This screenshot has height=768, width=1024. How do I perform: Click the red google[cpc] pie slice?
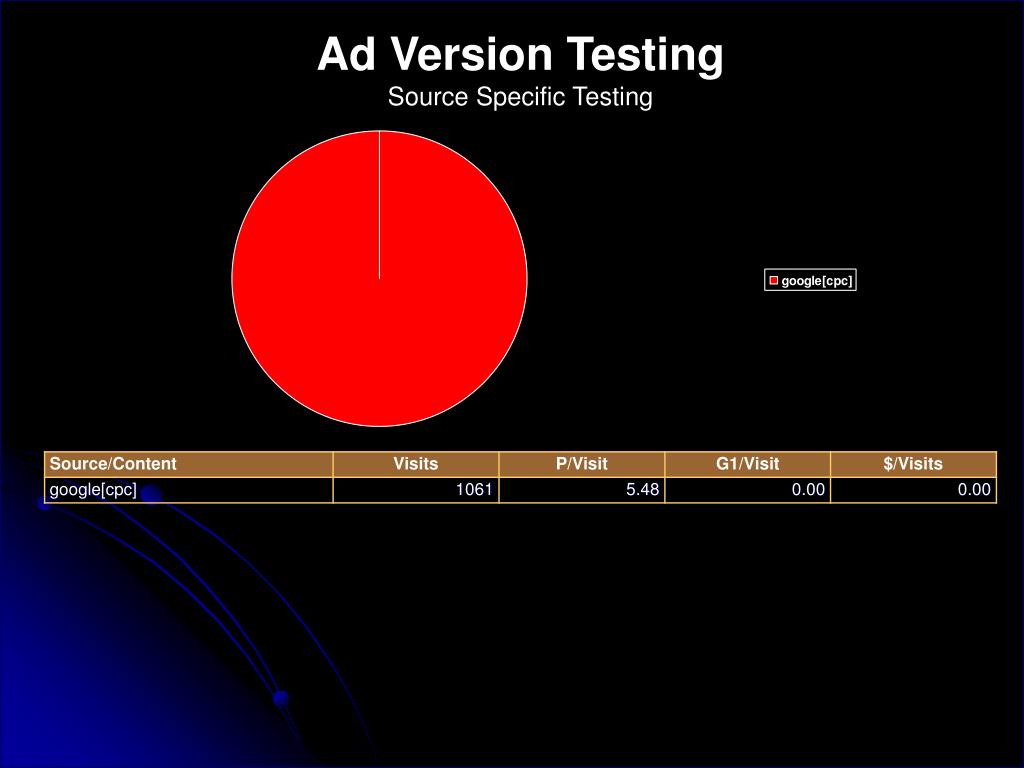point(379,279)
